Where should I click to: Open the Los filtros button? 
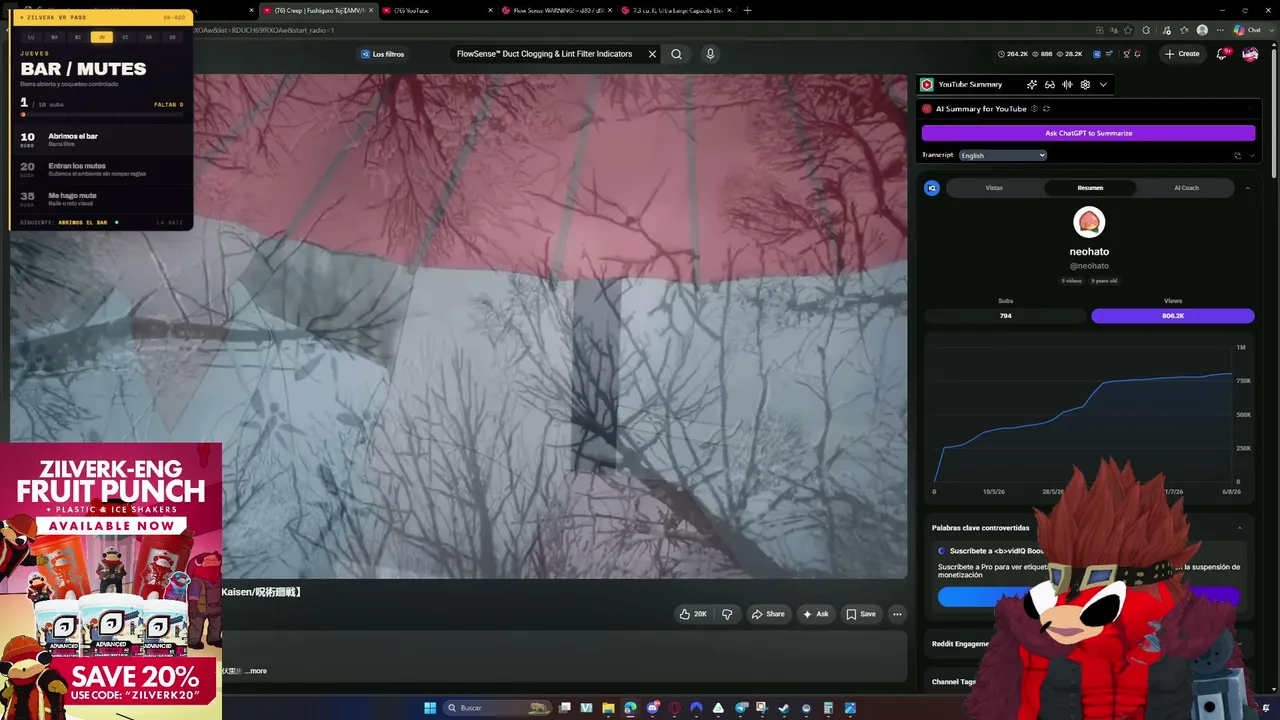(383, 54)
